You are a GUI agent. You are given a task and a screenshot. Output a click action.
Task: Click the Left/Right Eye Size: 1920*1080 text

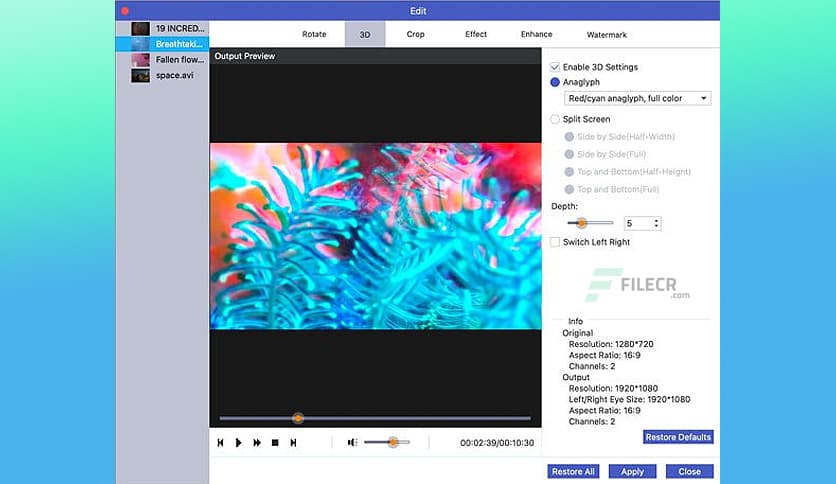[629, 399]
